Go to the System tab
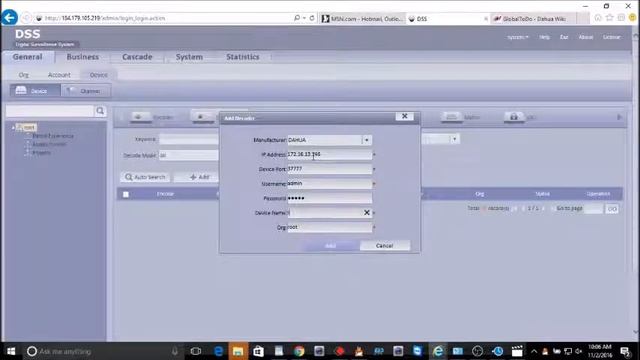Image resolution: width=640 pixels, height=360 pixels. click(x=189, y=57)
